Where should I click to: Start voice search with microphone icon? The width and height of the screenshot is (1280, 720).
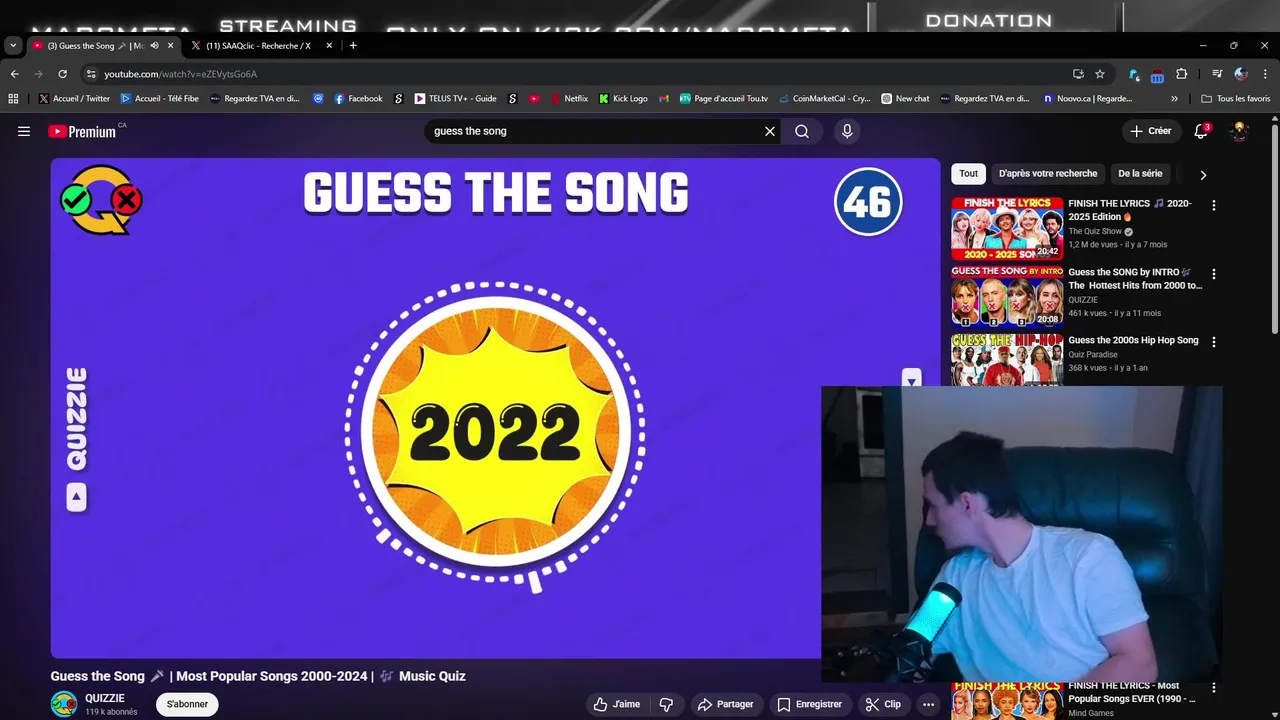coord(847,131)
